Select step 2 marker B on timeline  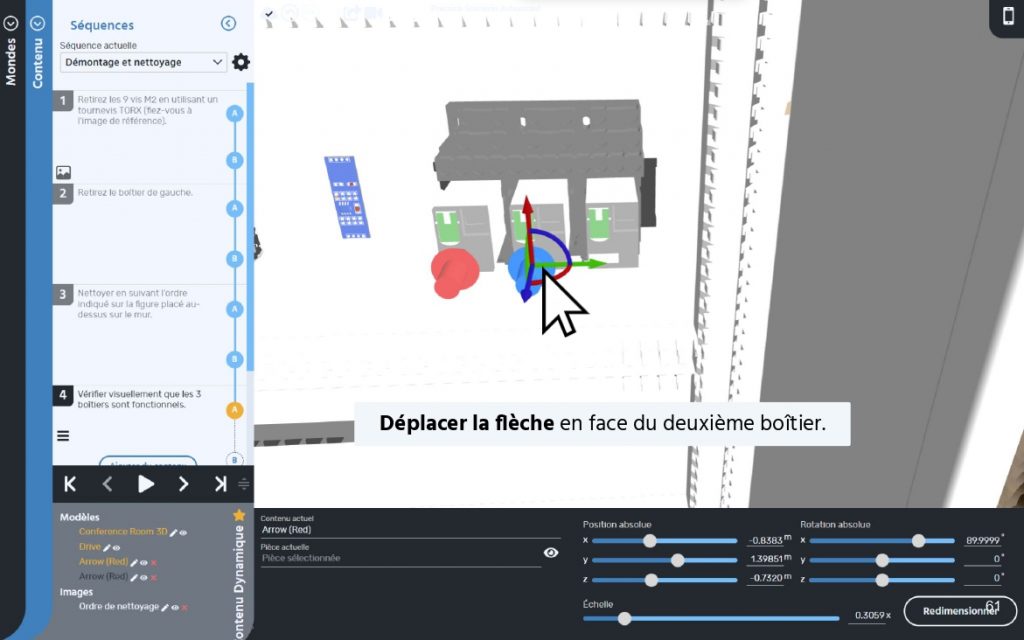tap(234, 259)
